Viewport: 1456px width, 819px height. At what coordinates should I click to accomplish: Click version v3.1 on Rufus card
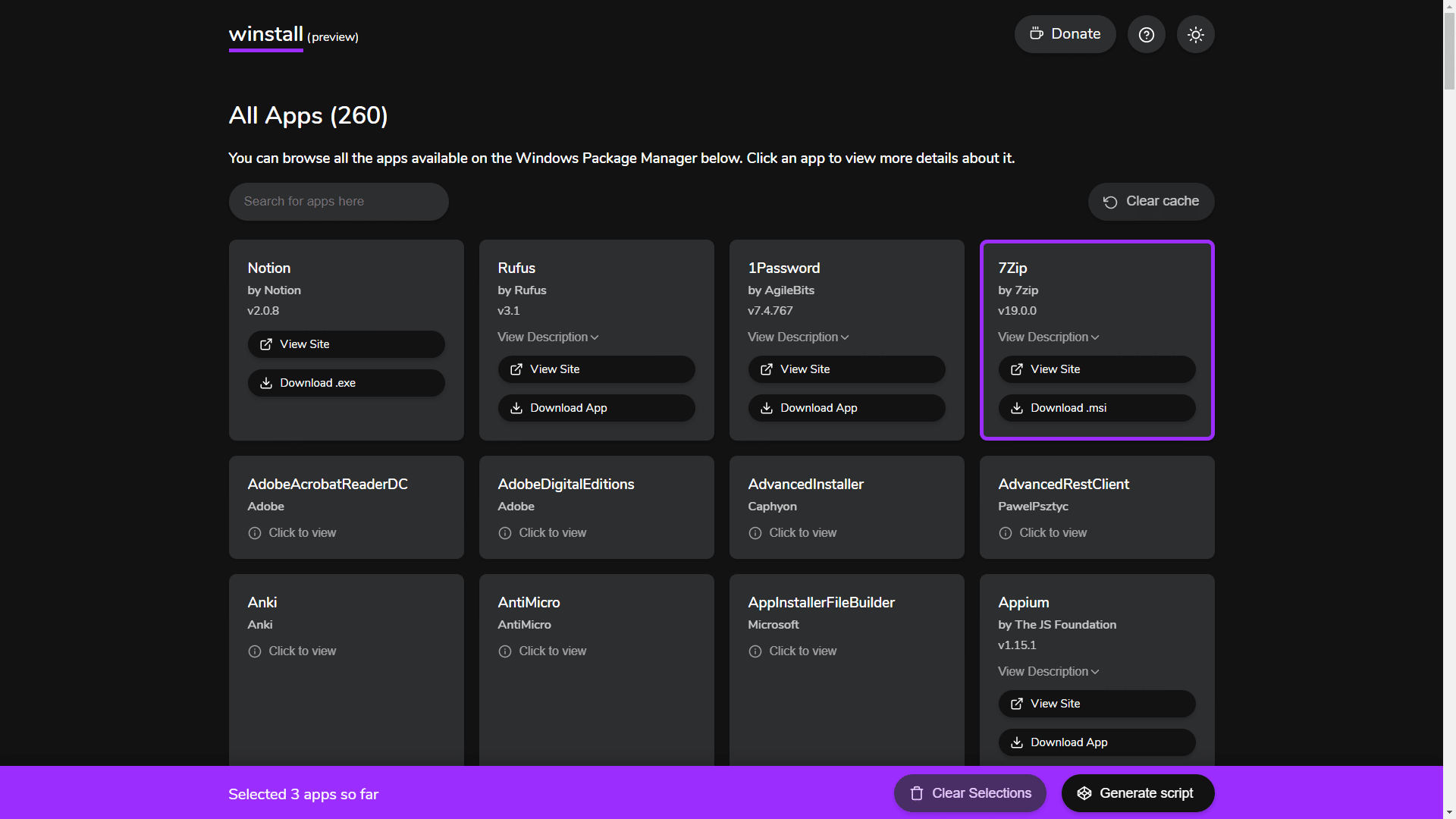(x=508, y=311)
